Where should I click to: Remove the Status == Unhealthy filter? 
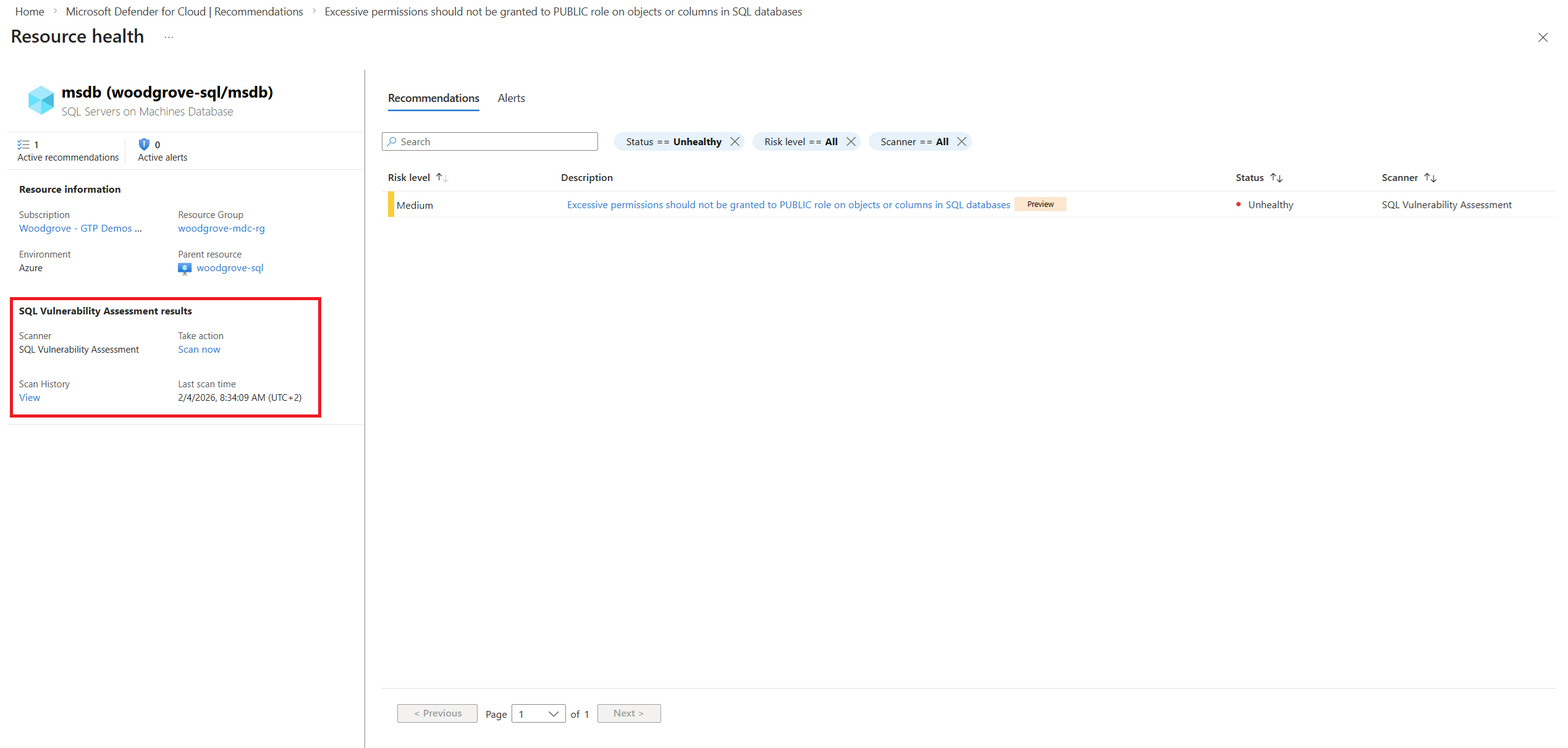click(x=735, y=141)
